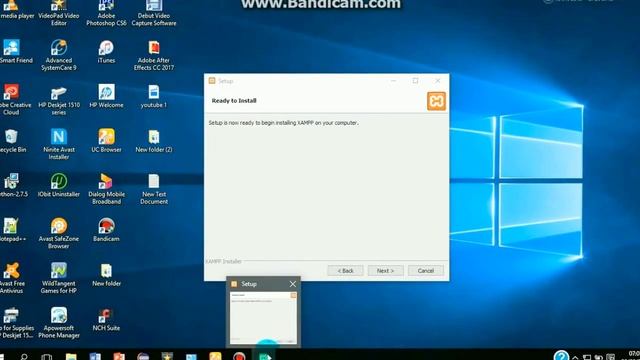The image size is (640, 360).
Task: Select HP Deskjet 1510 series icon
Action: 59,100
